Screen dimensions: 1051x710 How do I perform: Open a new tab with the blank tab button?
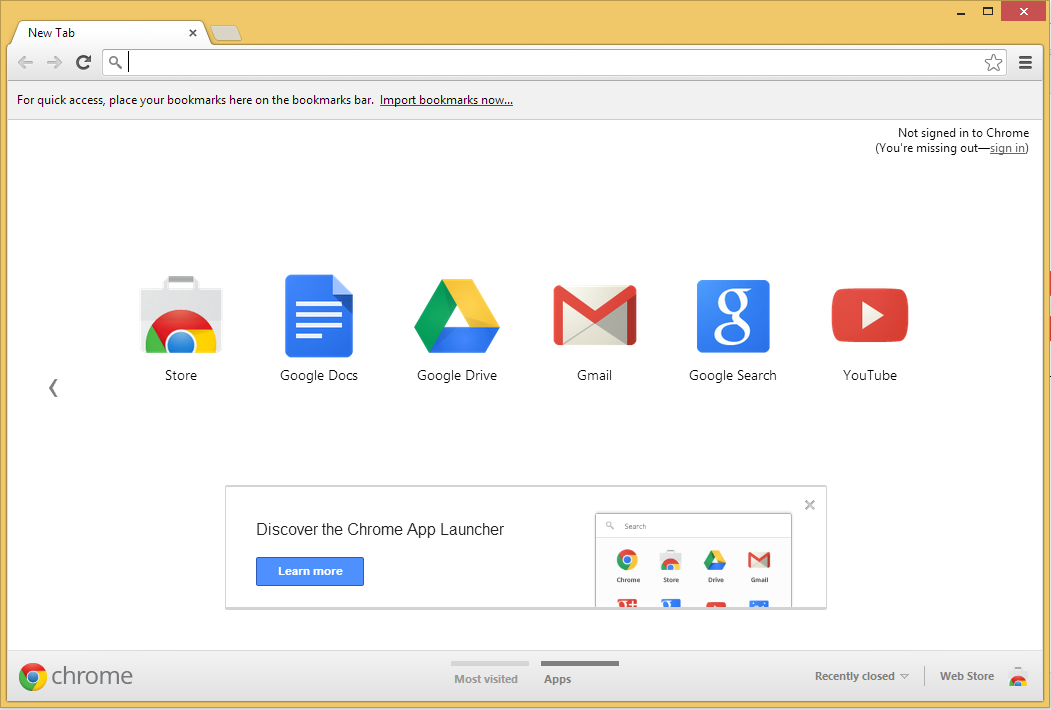[226, 33]
